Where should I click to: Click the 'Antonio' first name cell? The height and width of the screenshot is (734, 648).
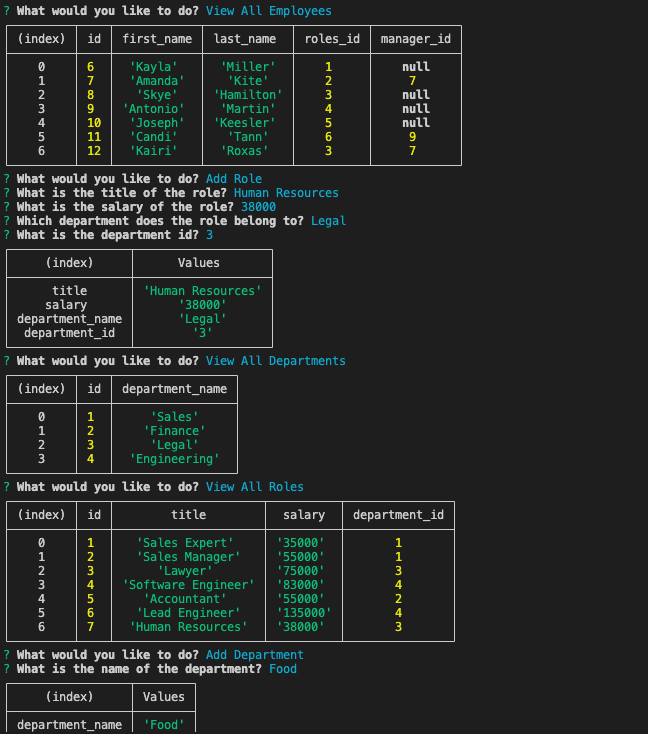pyautogui.click(x=154, y=109)
